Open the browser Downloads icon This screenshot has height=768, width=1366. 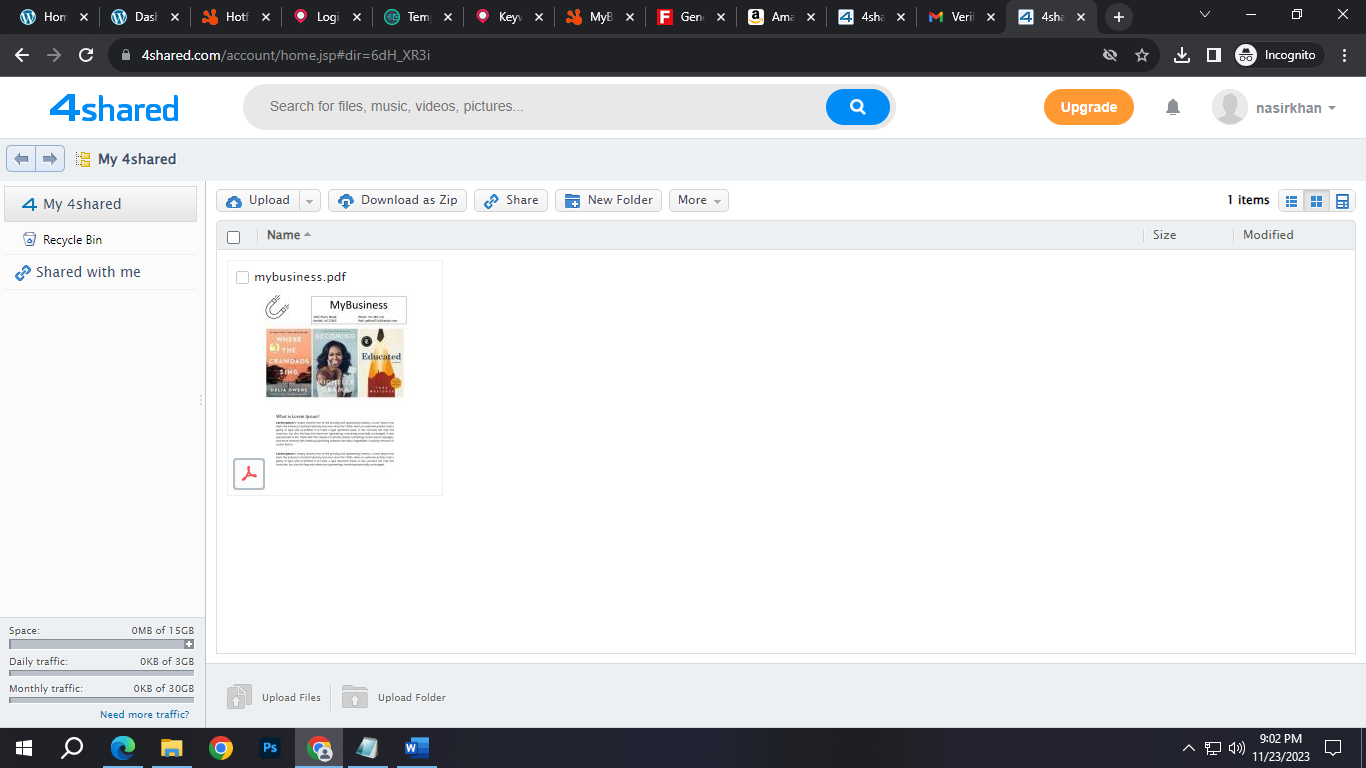tap(1182, 55)
